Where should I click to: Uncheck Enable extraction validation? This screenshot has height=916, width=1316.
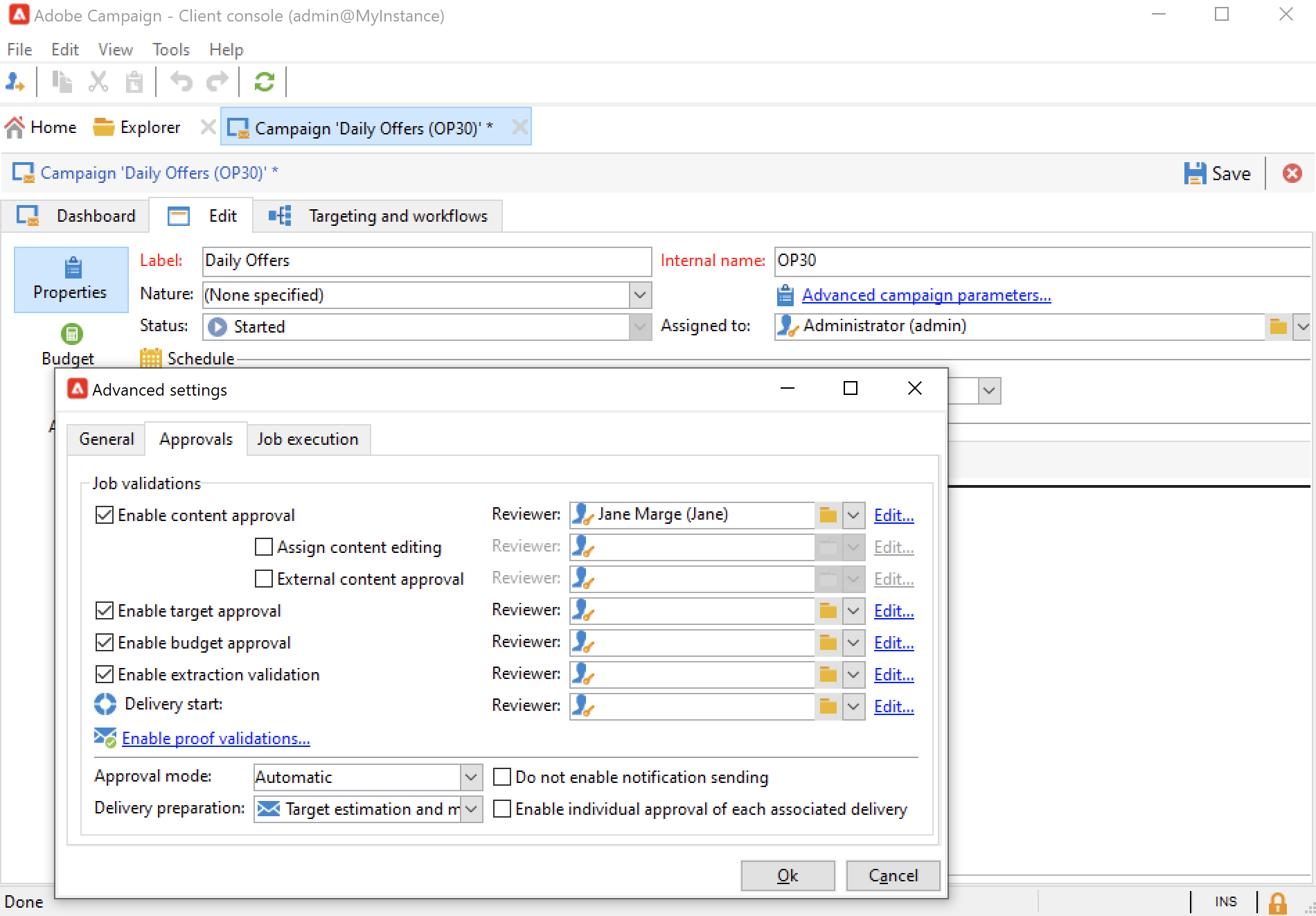click(104, 674)
